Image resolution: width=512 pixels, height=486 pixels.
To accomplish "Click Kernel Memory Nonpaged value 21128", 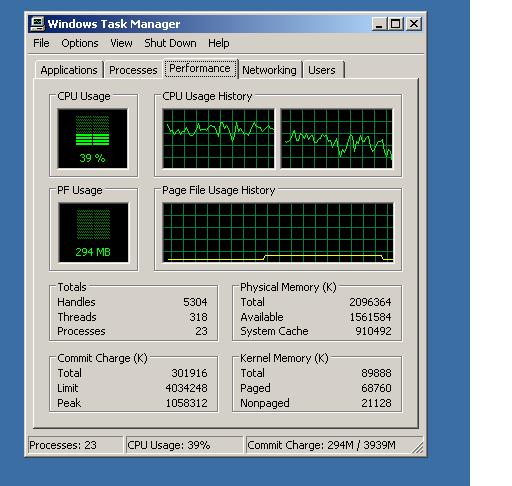I will point(376,403).
